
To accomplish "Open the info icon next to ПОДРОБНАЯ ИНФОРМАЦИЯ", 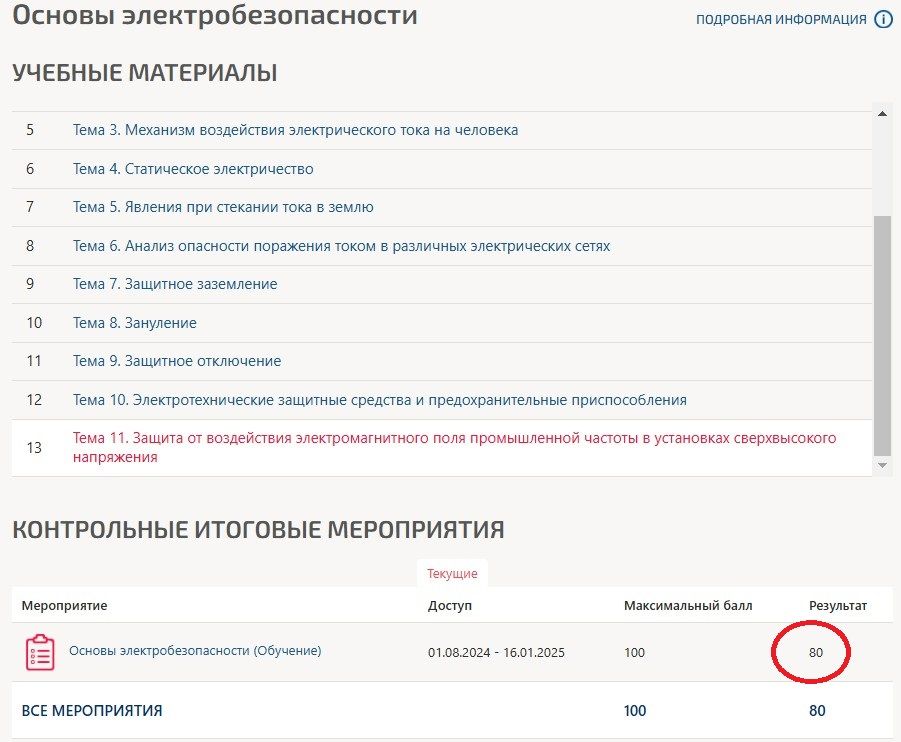I will click(883, 20).
